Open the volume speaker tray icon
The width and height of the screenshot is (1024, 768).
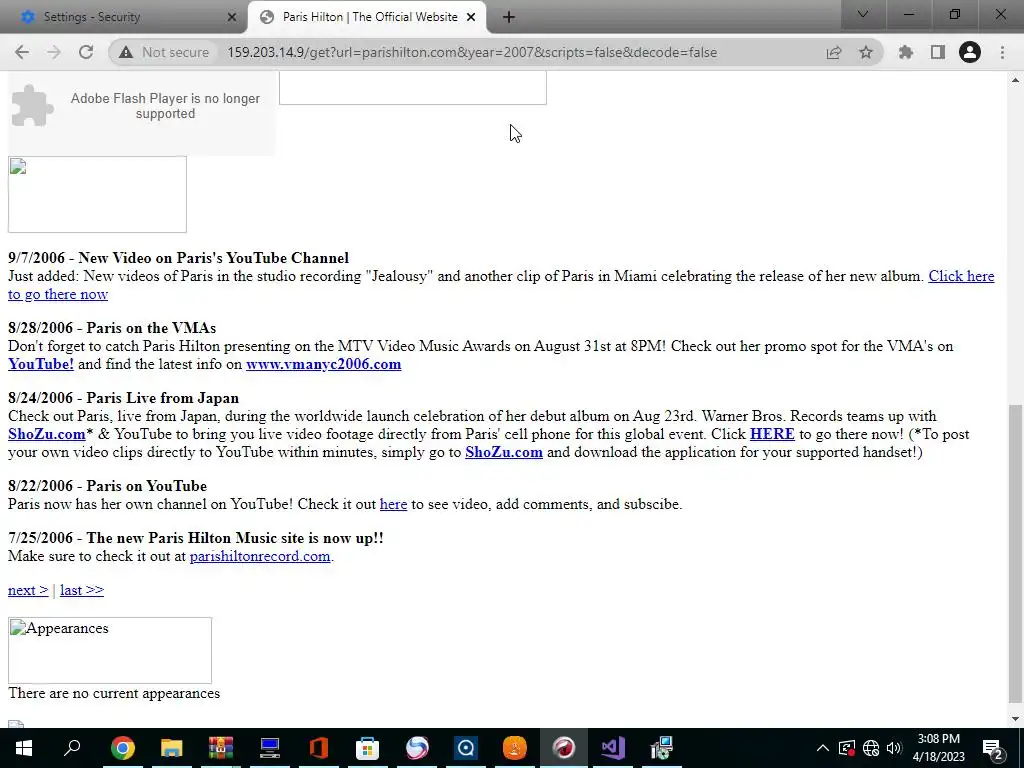coord(894,748)
